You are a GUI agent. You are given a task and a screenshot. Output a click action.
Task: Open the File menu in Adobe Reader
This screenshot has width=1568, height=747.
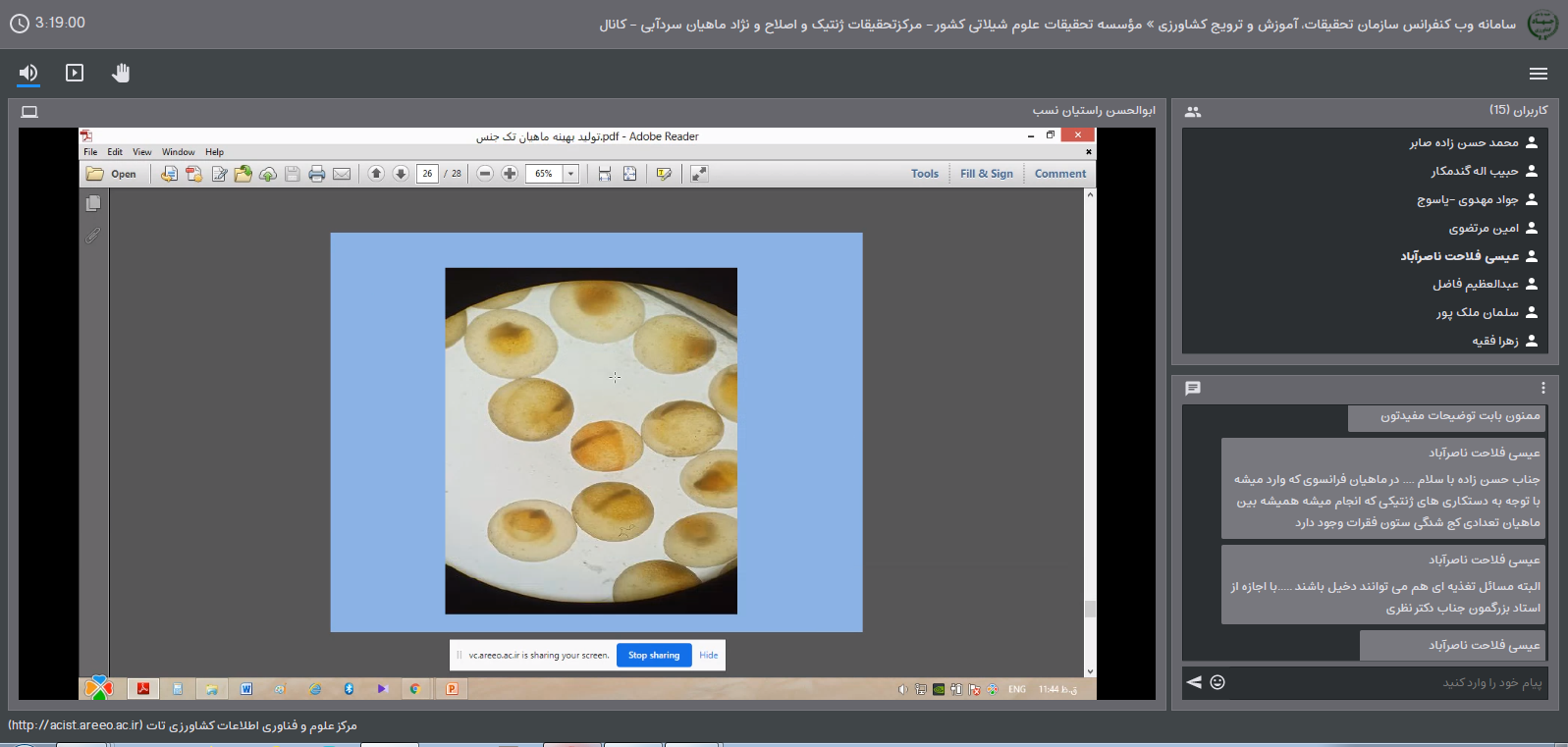[x=90, y=152]
